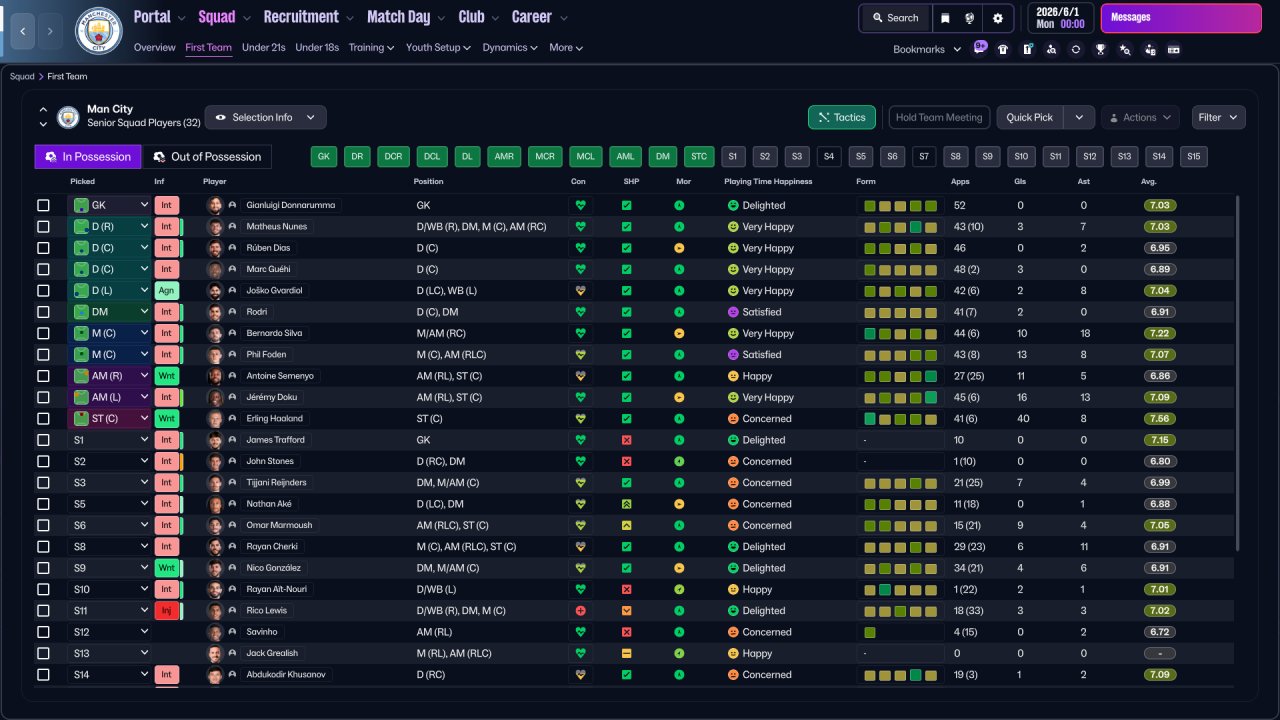1280x720 pixels.
Task: Go back using the left arrow
Action: tap(22, 31)
